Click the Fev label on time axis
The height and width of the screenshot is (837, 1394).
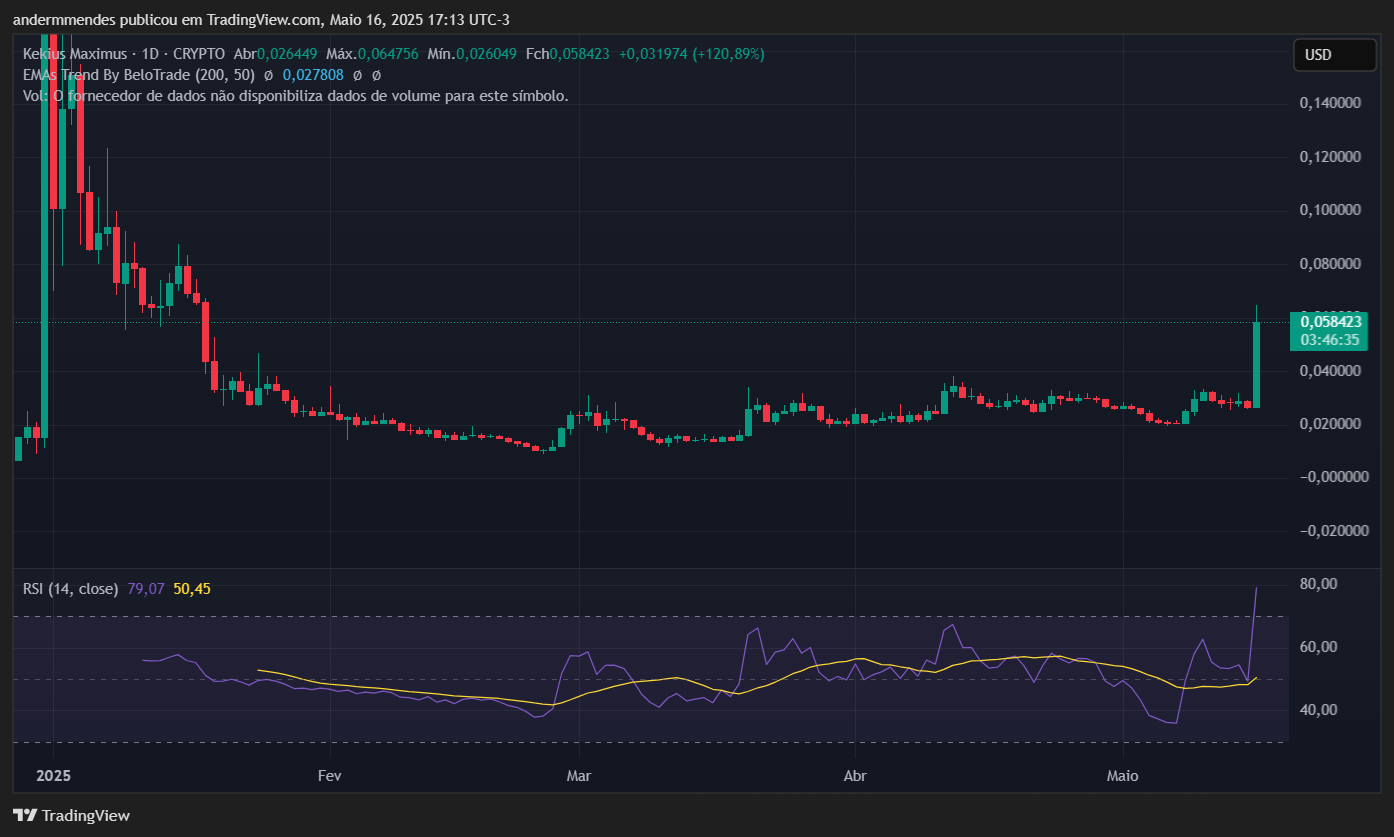329,776
